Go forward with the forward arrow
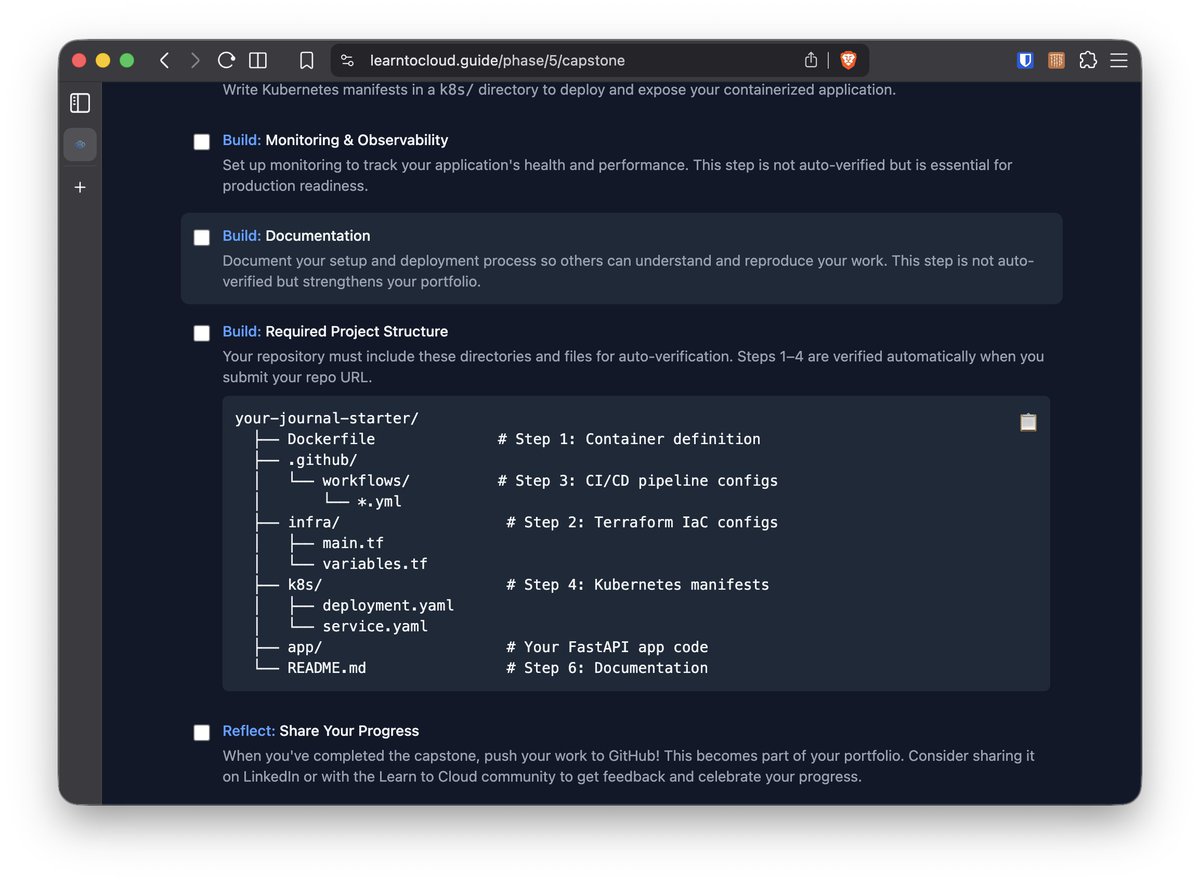This screenshot has height=882, width=1200. (195, 60)
